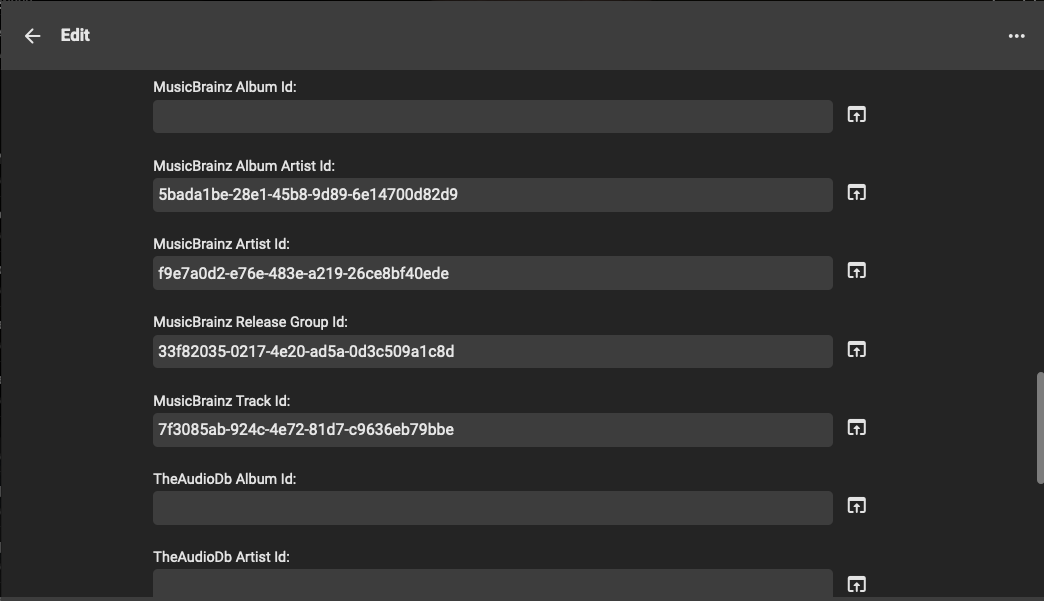Go back using the arrow icon
Image resolution: width=1044 pixels, height=601 pixels.
[33, 36]
